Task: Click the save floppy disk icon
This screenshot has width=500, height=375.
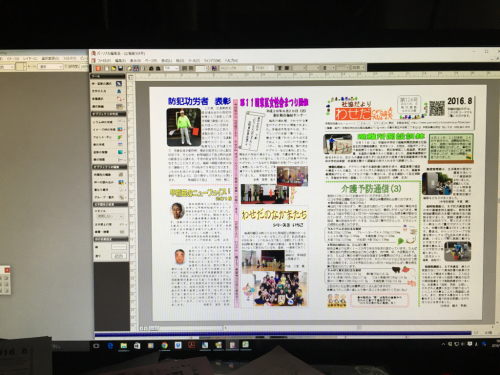Action: pyautogui.click(x=120, y=68)
